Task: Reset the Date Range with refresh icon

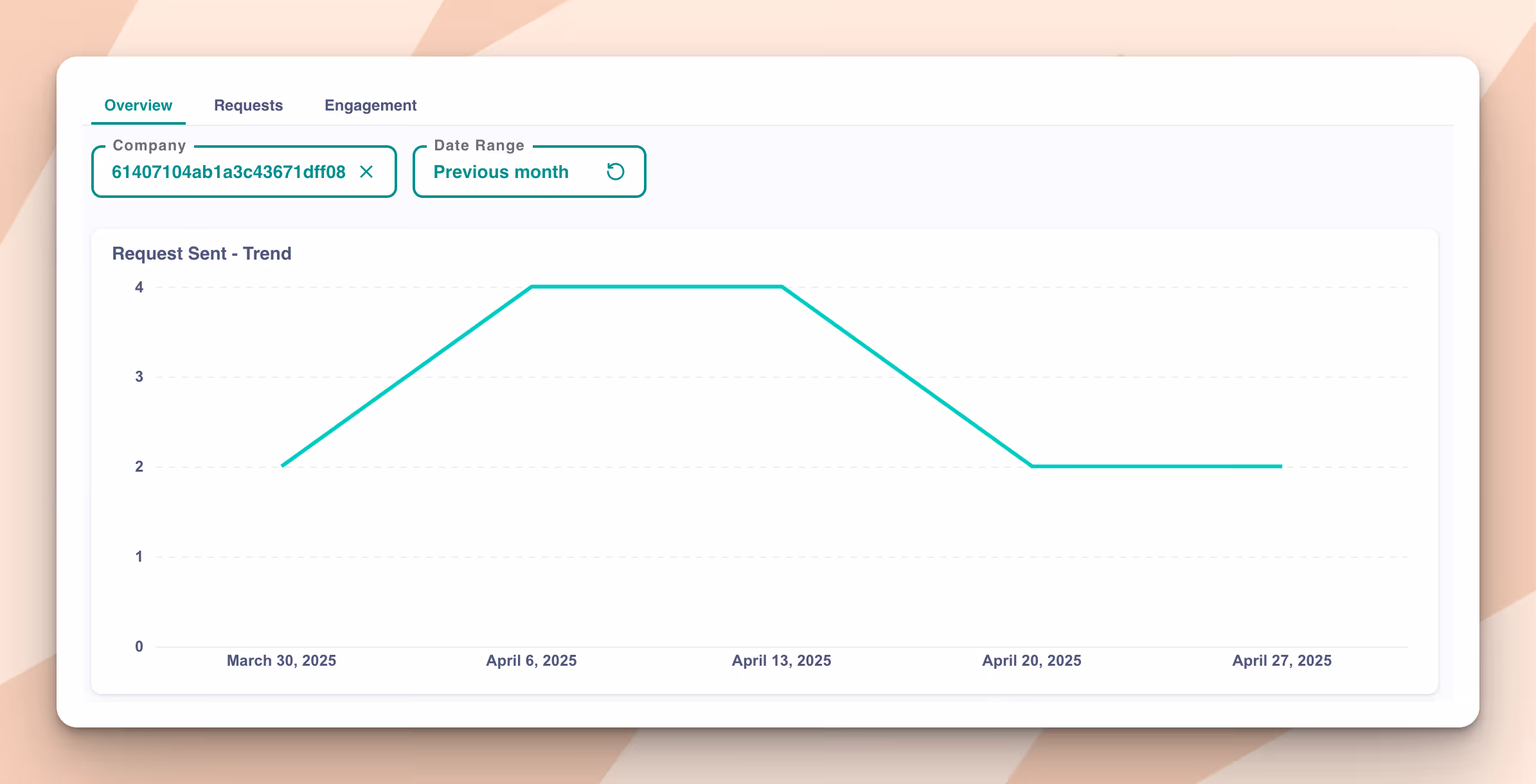Action: pos(615,172)
